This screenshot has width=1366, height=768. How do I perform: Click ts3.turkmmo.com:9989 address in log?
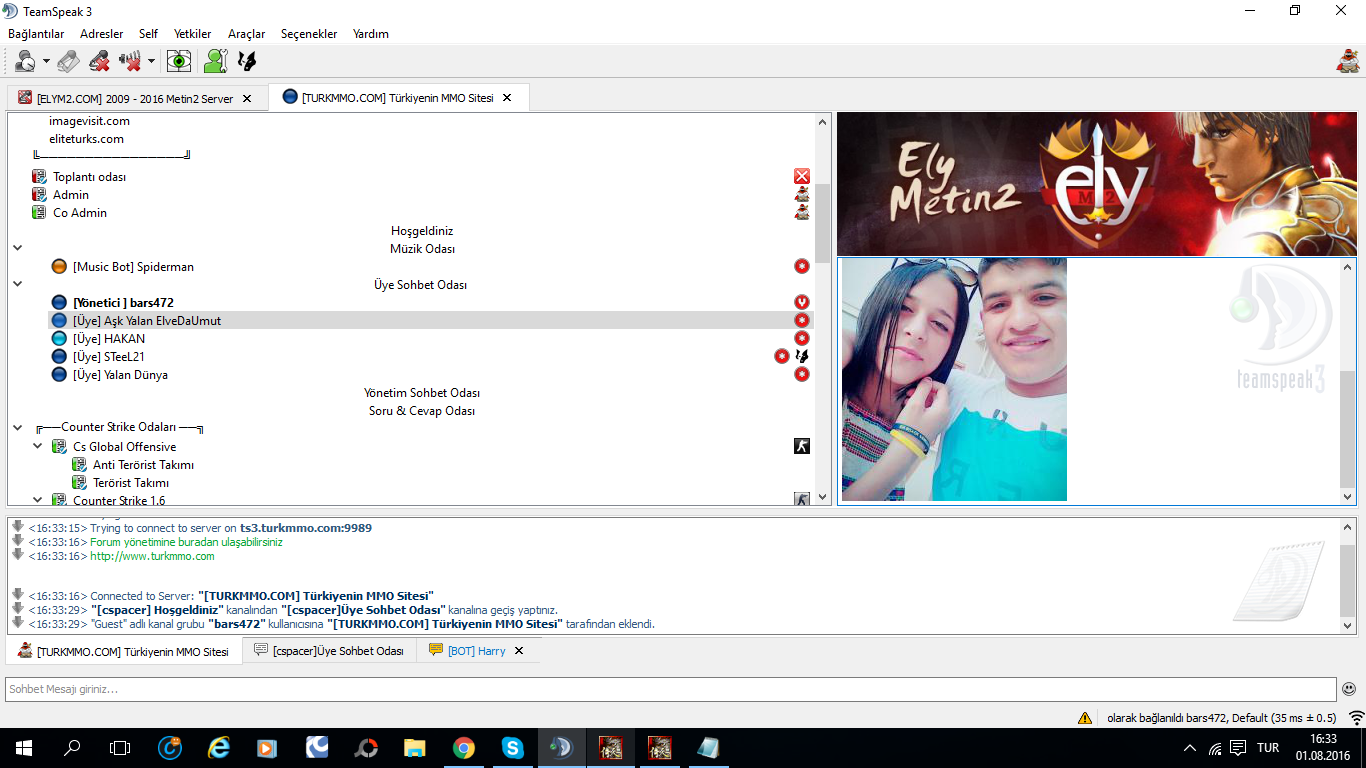click(x=305, y=528)
